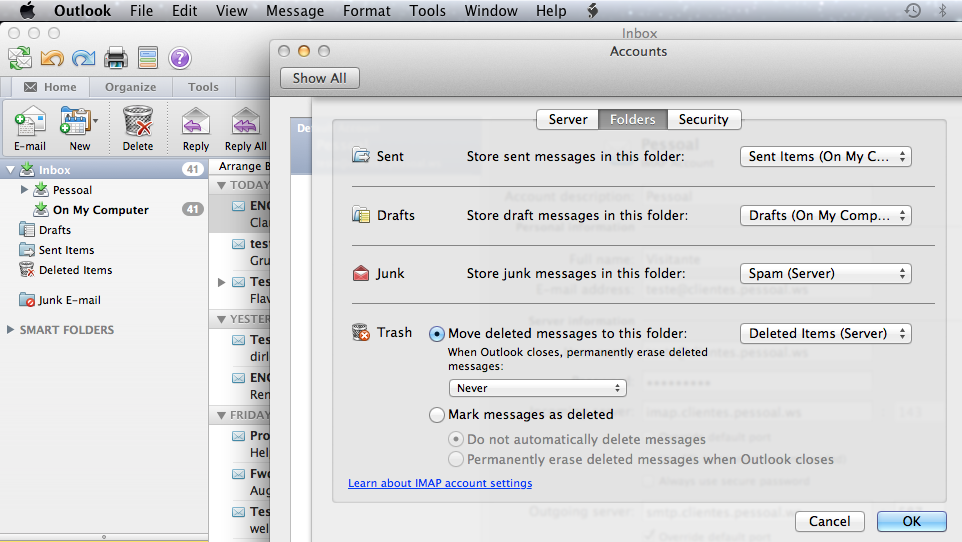Open the script menu icon in menu bar
The width and height of the screenshot is (962, 542).
coord(593,10)
